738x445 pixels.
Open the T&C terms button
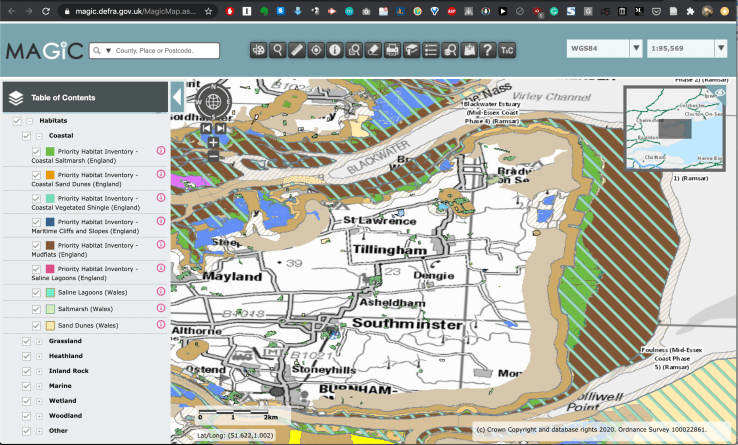[x=507, y=50]
